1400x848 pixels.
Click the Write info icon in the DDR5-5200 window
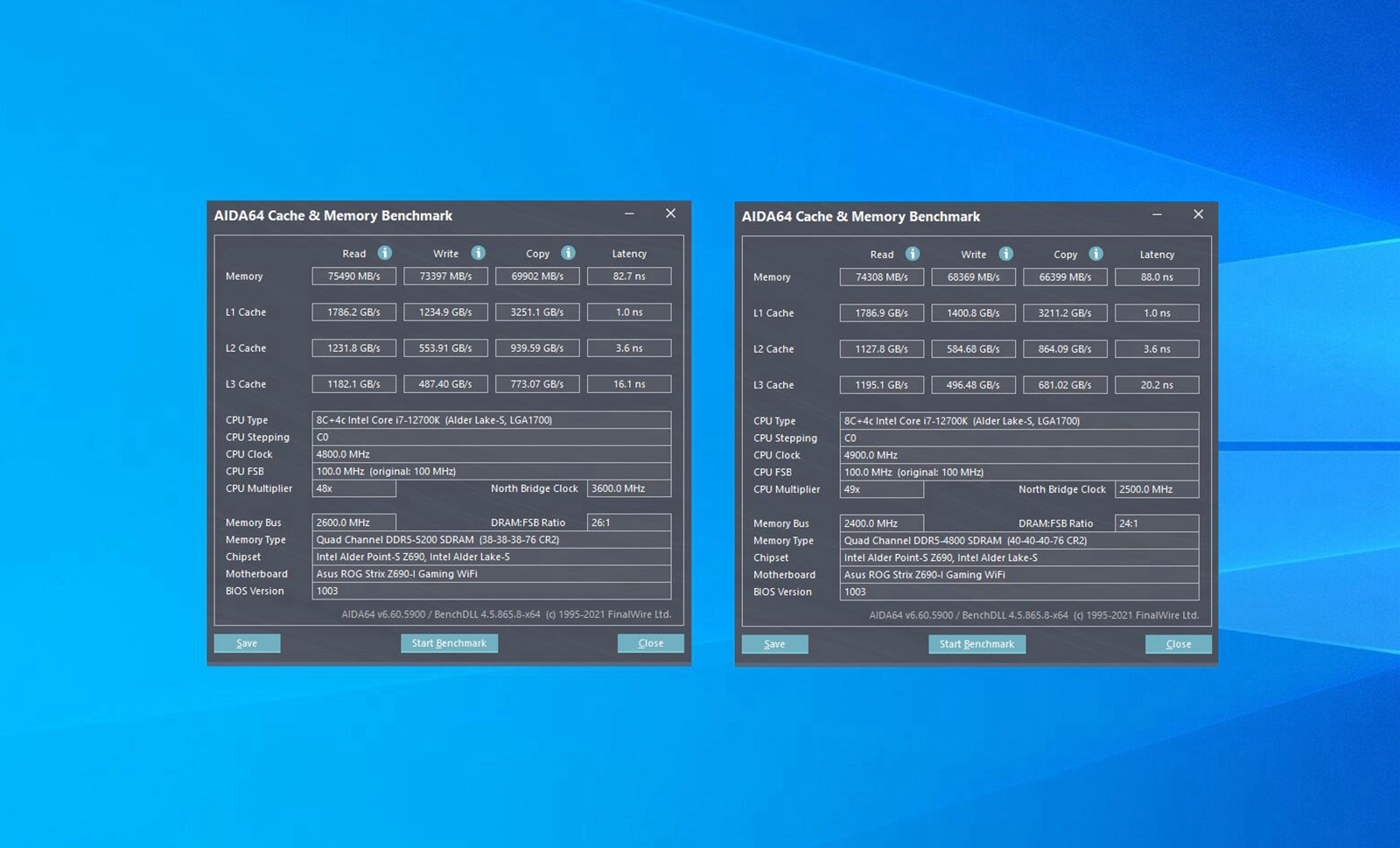[x=479, y=253]
